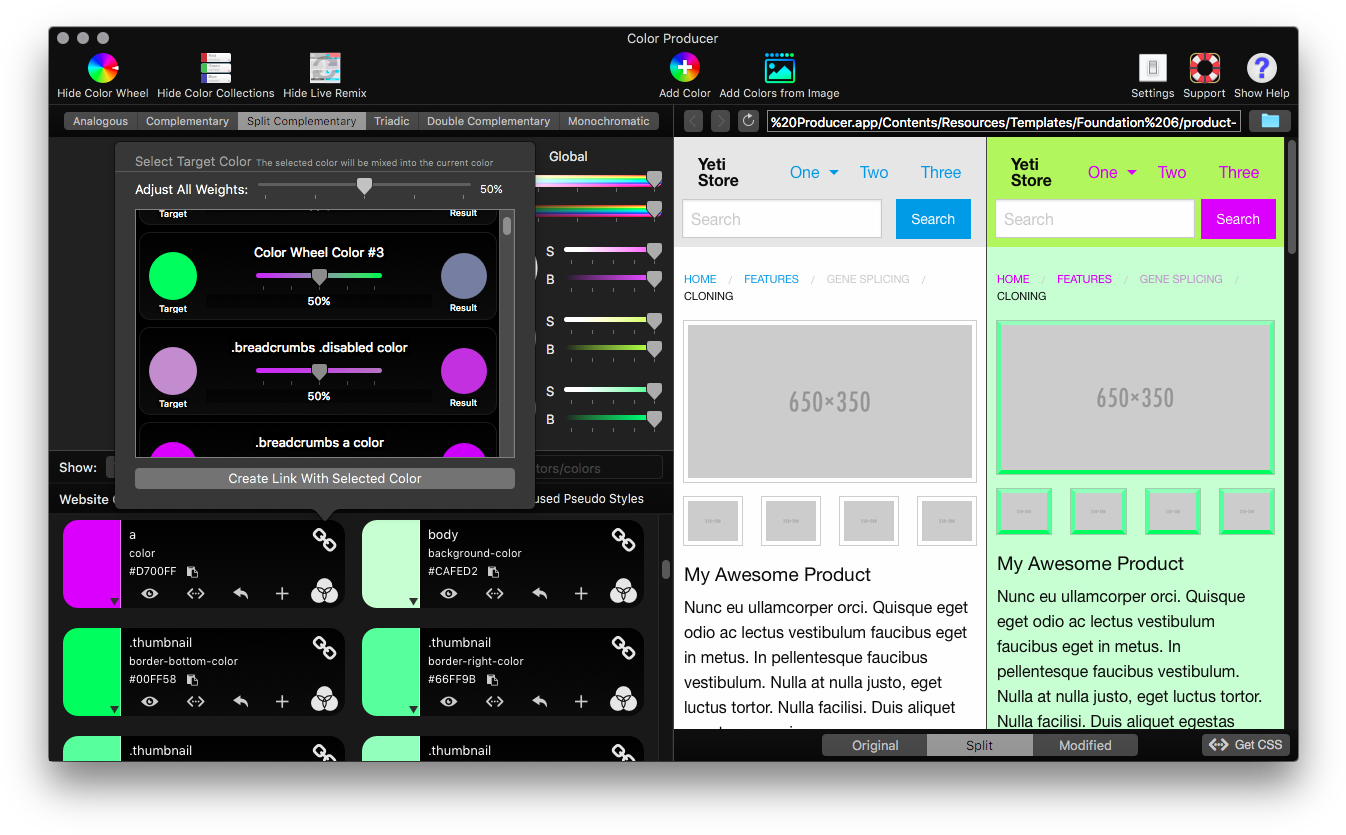Click Add Colors from Image icon
Viewport: 1346px width, 835px height.
pyautogui.click(x=779, y=69)
